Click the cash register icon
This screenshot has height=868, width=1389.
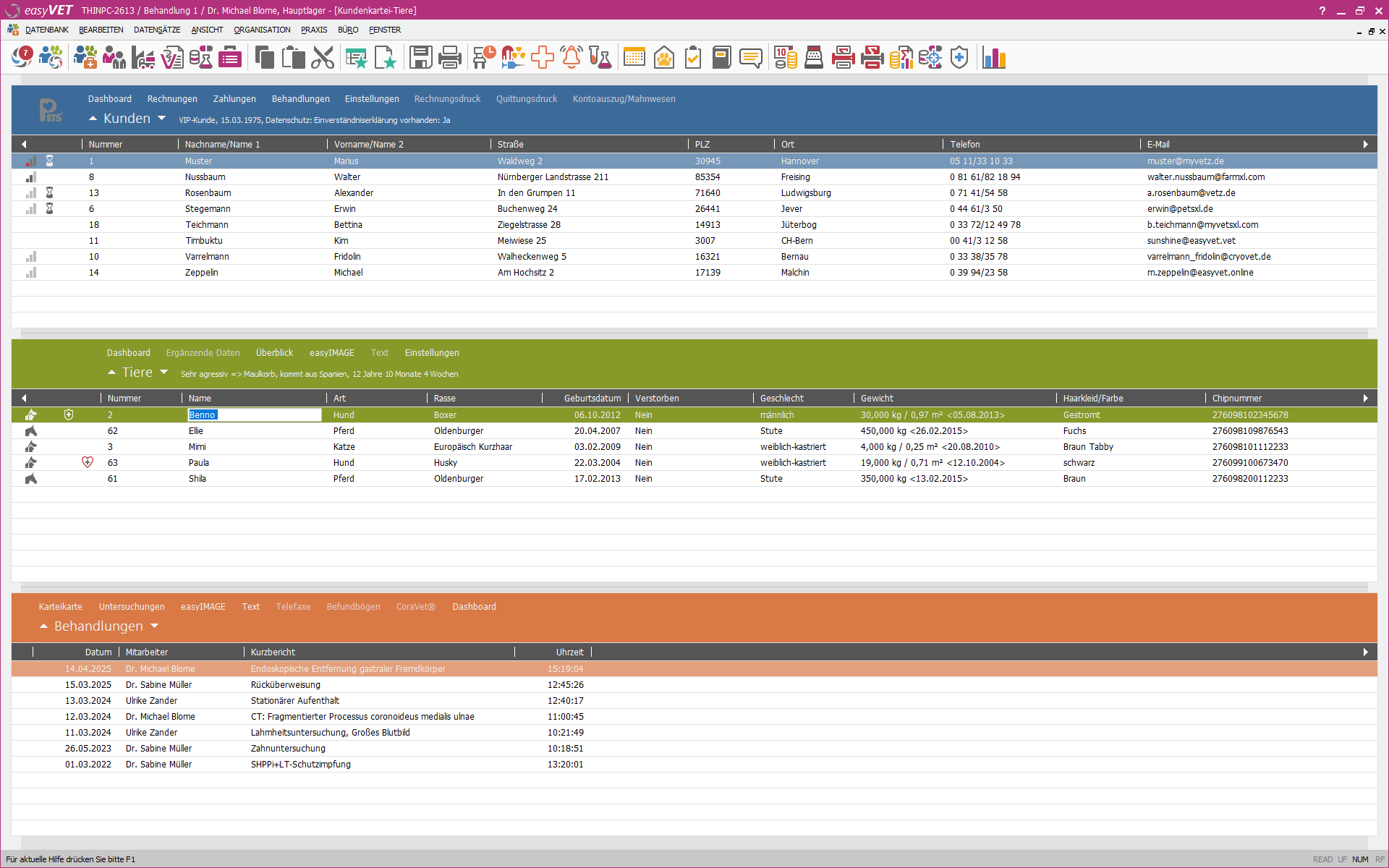click(x=814, y=58)
